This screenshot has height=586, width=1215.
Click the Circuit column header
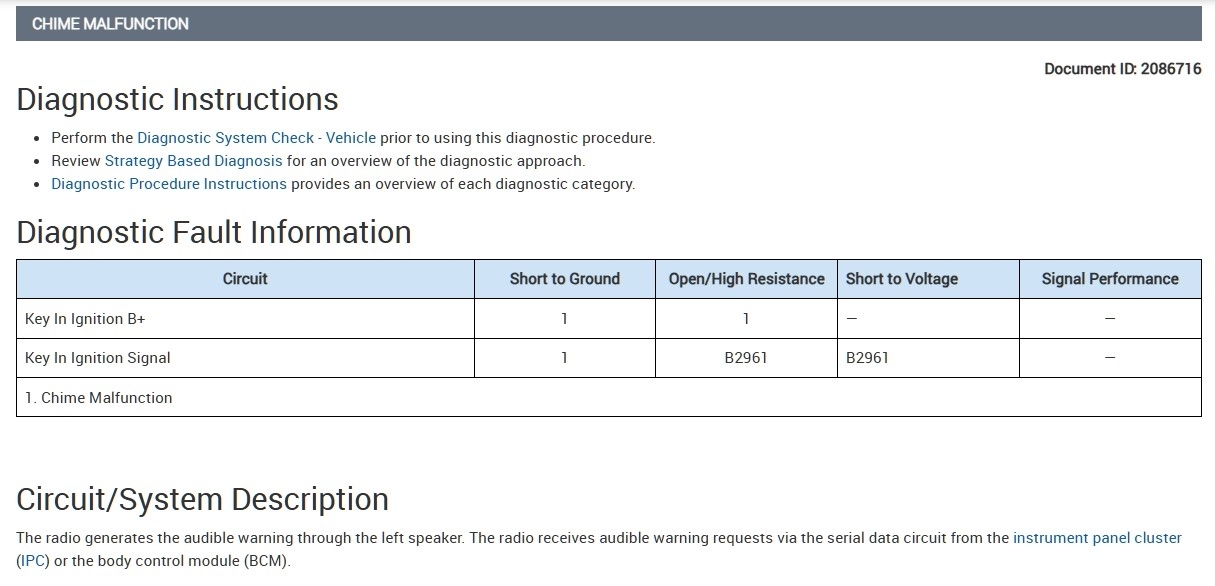[245, 279]
